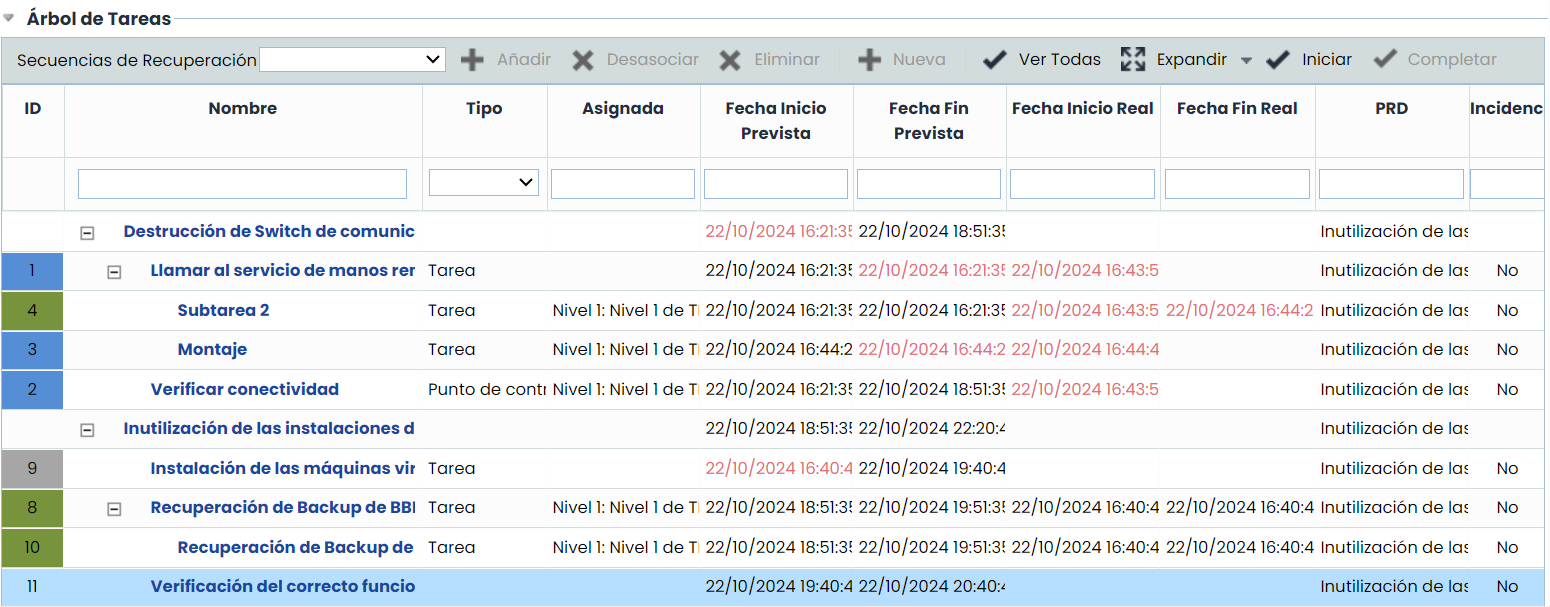Image resolution: width=1550 pixels, height=607 pixels.
Task: Click the Añadir plus icon
Action: (472, 60)
